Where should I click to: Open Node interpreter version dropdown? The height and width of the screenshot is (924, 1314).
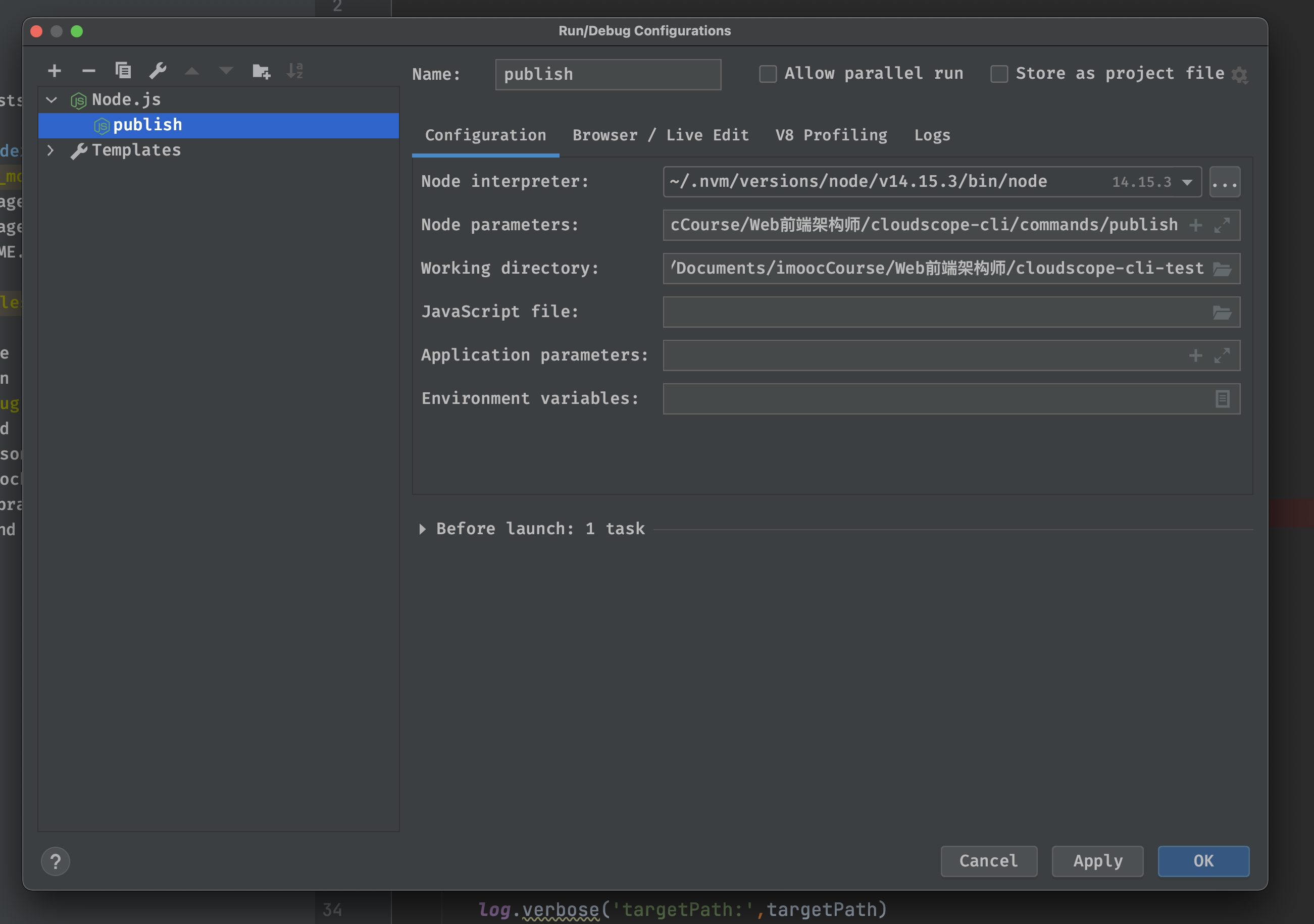(1187, 182)
